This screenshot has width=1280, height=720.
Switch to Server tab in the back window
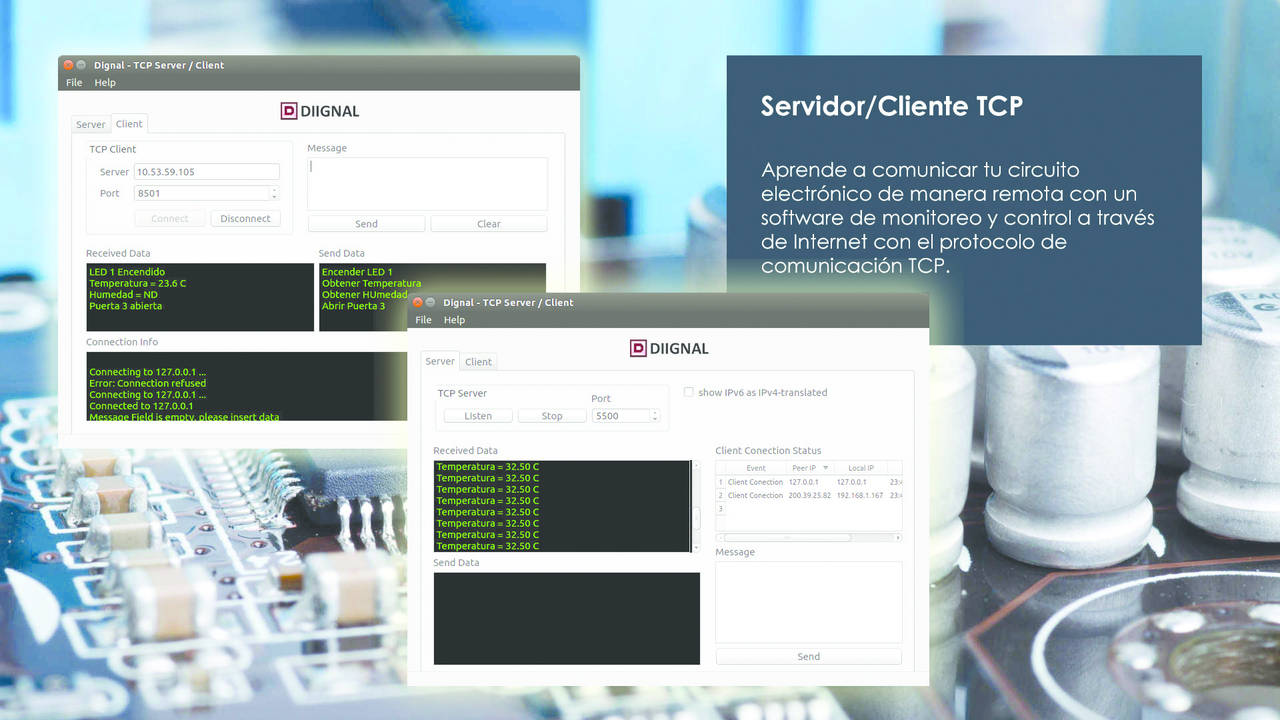pos(90,125)
